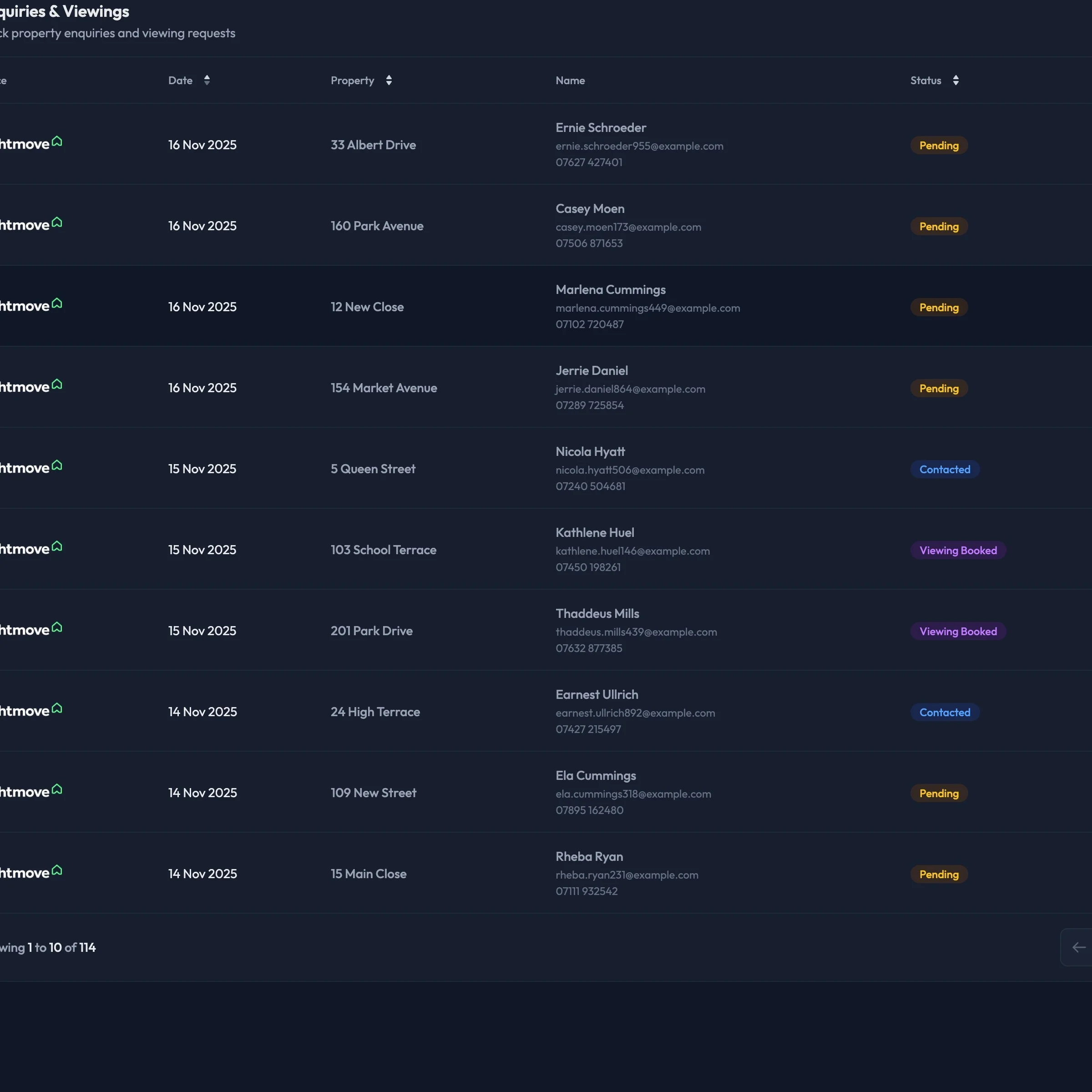Click the next page arrow button
Screen dimensions: 1092x1092
[x=1078, y=947]
